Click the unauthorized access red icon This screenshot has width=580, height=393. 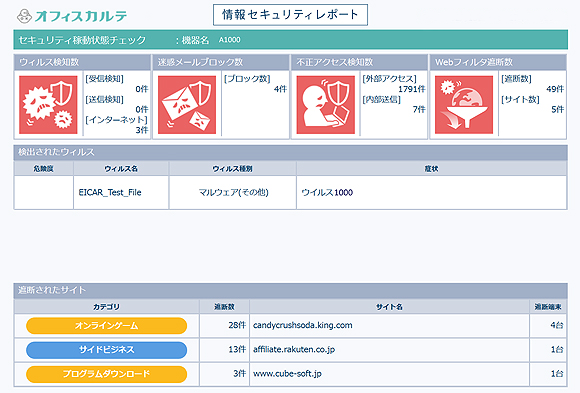[x=326, y=105]
